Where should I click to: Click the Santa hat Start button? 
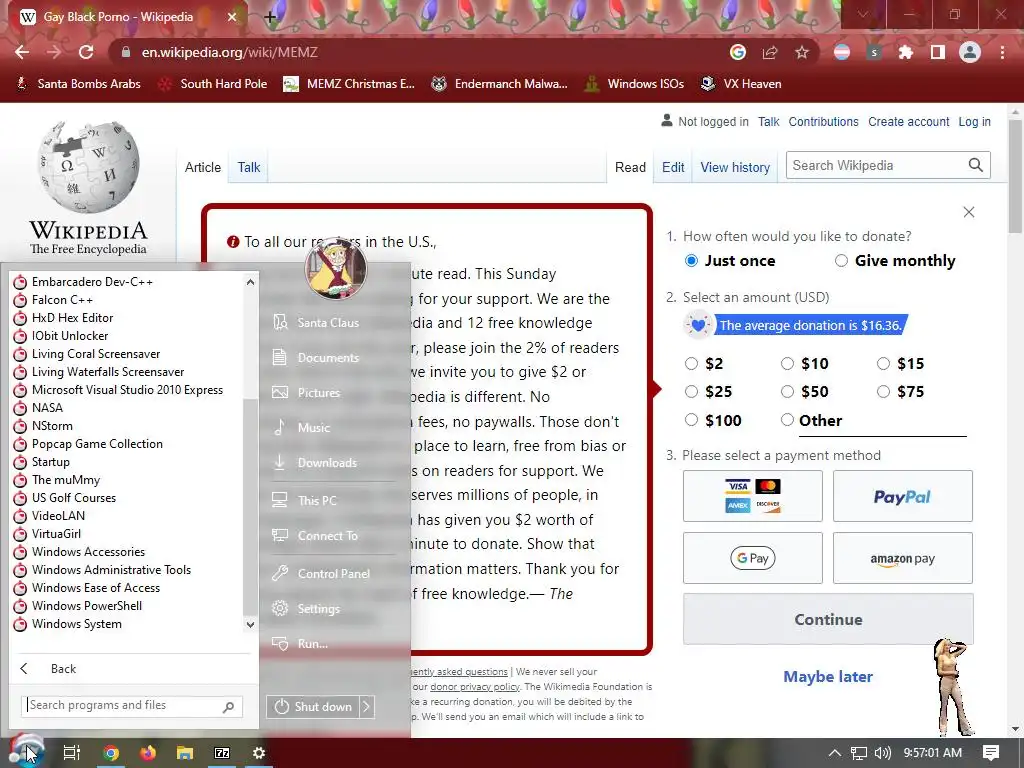pos(26,752)
